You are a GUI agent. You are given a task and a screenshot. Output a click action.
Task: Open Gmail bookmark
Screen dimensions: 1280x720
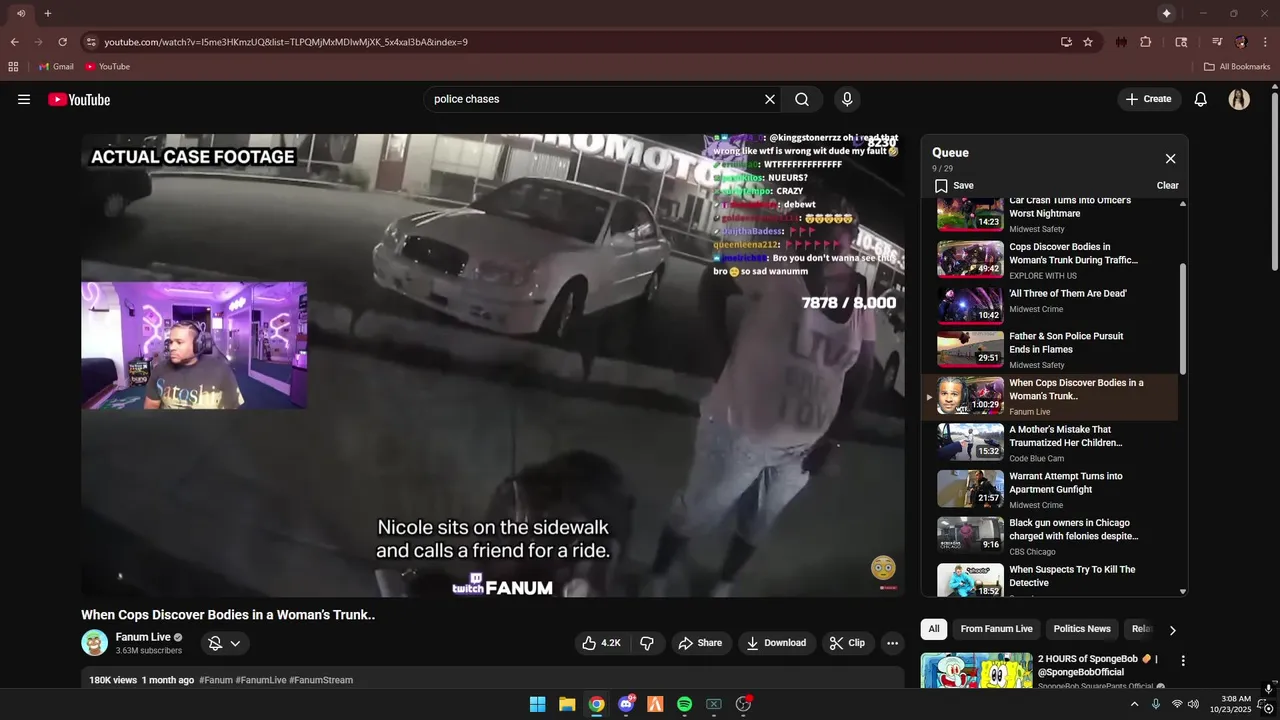click(x=56, y=66)
